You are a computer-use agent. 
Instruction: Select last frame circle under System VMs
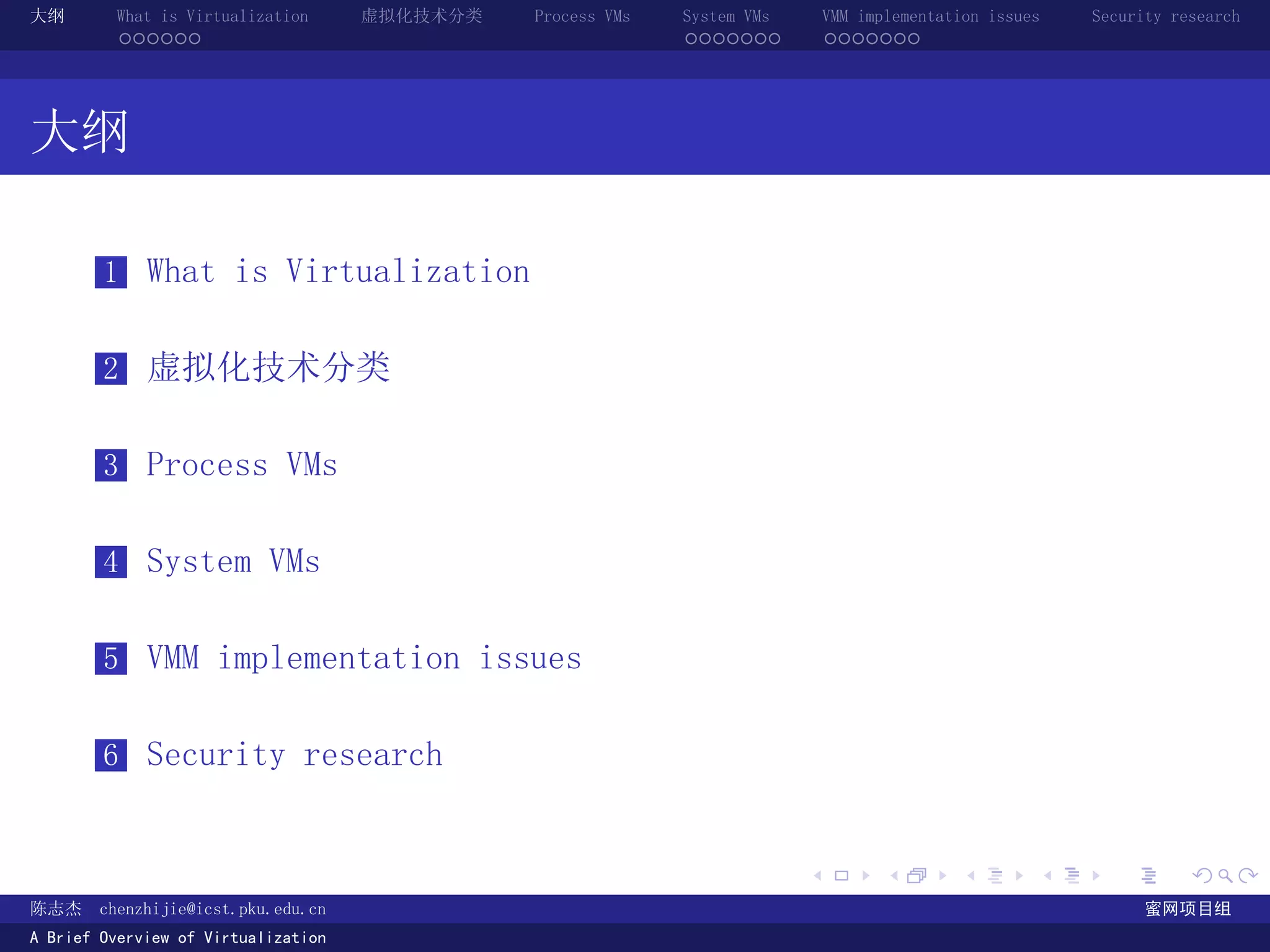pyautogui.click(x=775, y=38)
